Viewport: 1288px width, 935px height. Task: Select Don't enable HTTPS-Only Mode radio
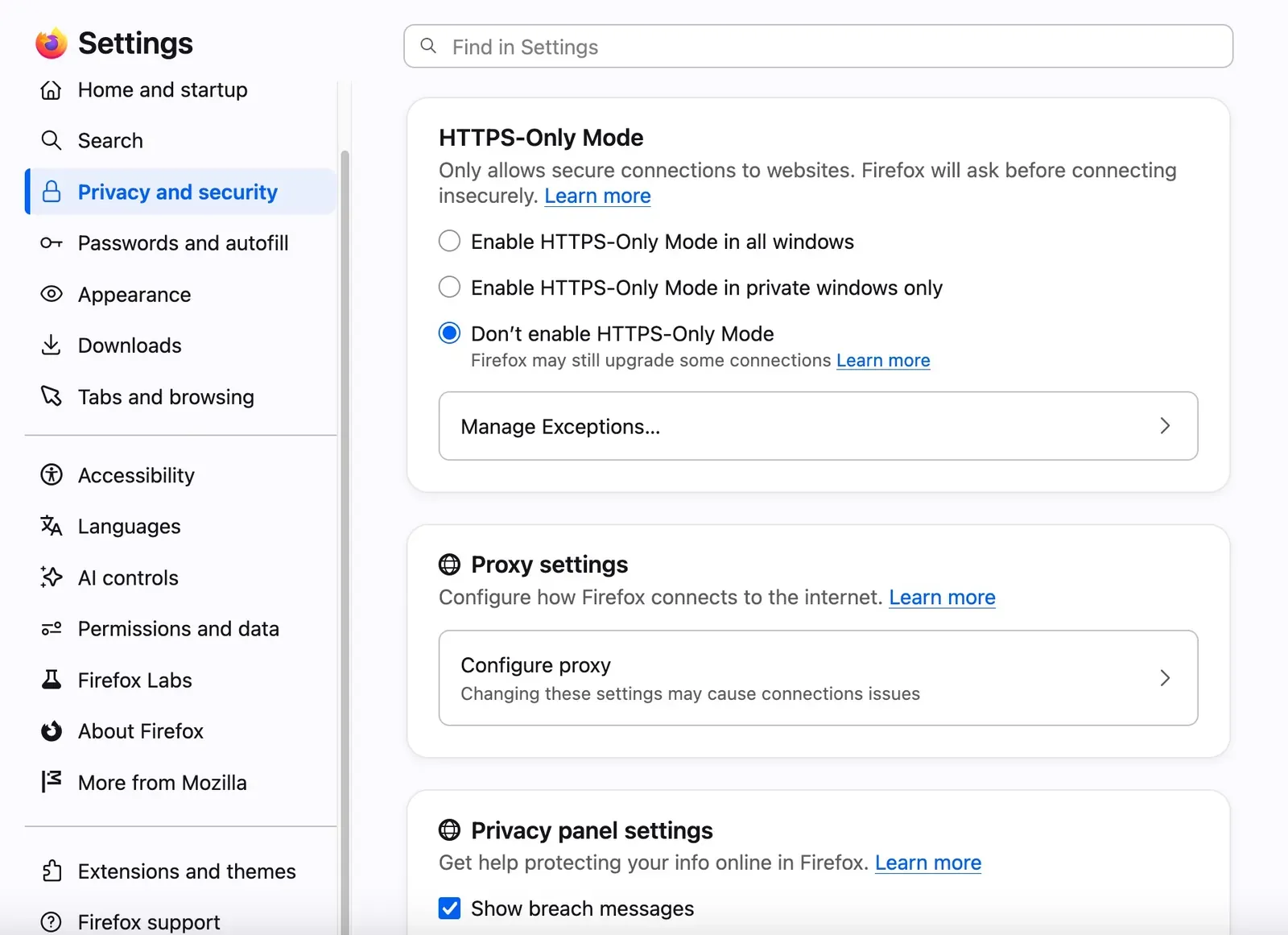click(x=449, y=333)
